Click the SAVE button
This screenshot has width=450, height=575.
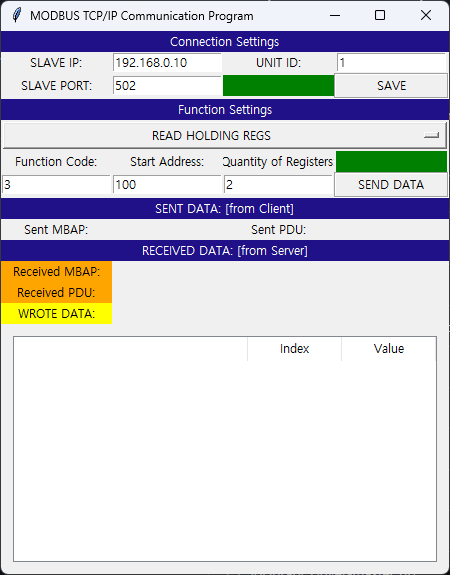click(391, 86)
